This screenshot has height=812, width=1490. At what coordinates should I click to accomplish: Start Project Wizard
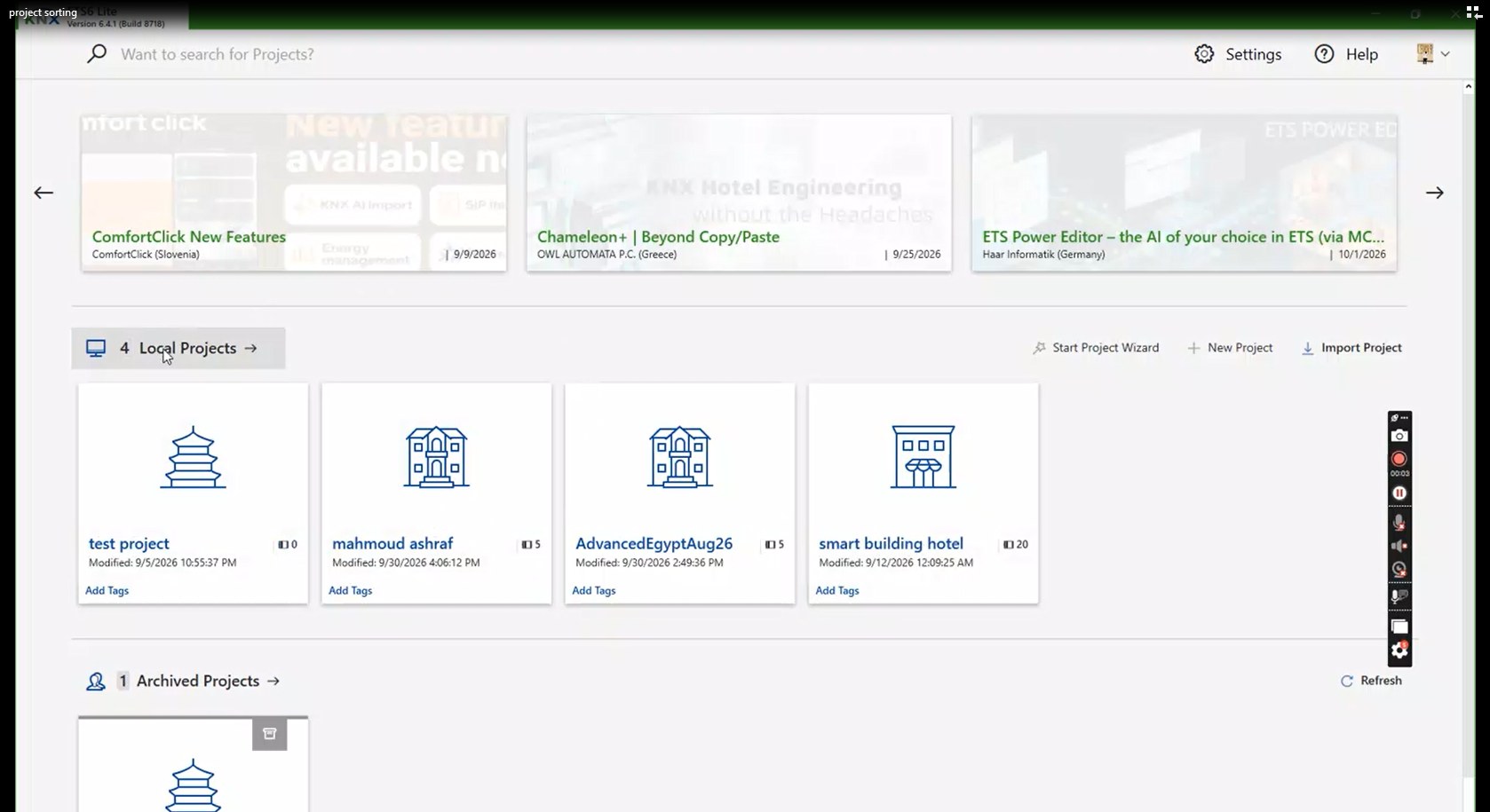(1096, 348)
